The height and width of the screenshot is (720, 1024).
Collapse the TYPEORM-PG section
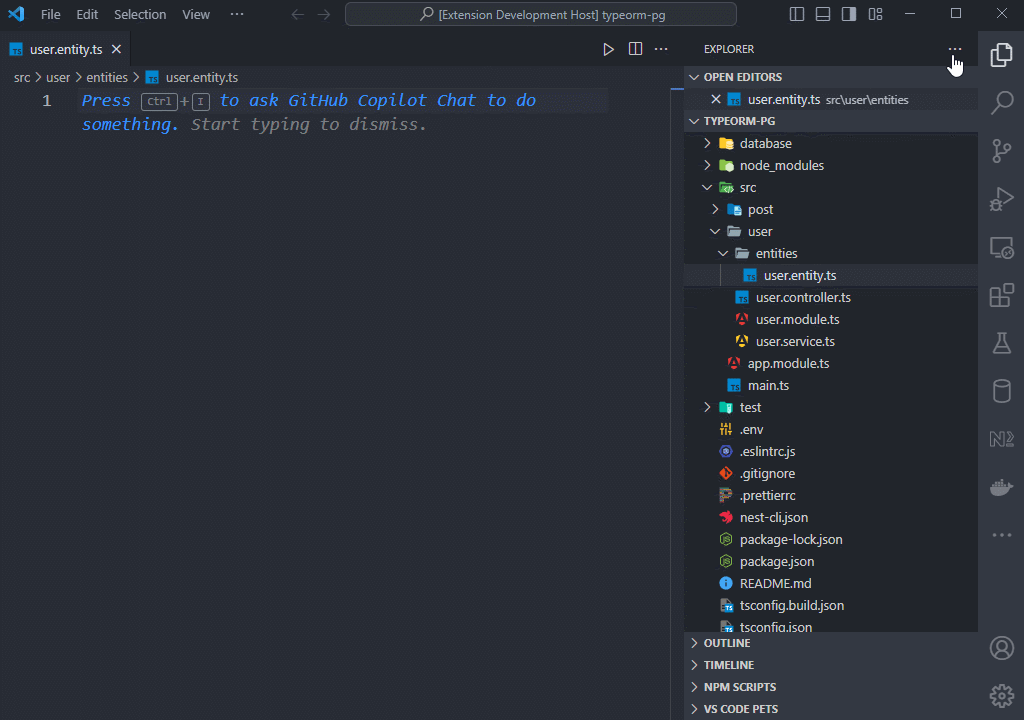[831, 122]
